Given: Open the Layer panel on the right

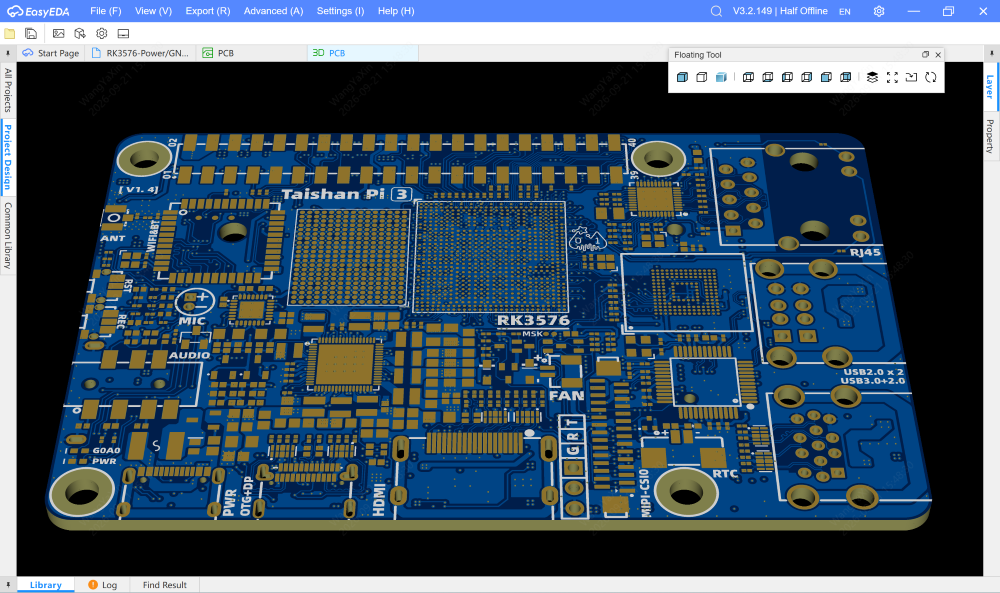Looking at the screenshot, I should click(990, 87).
